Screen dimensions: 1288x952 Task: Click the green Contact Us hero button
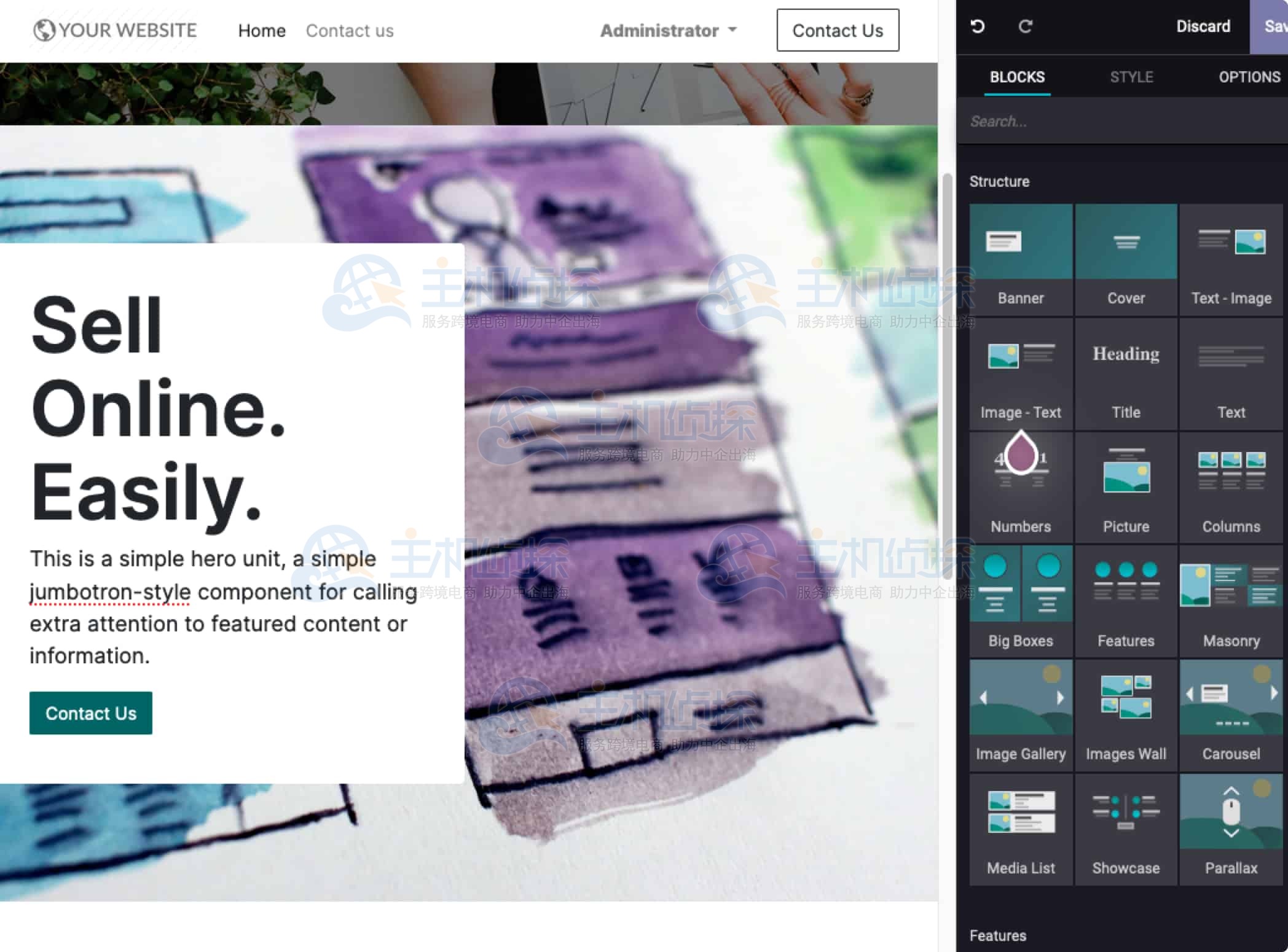pyautogui.click(x=91, y=713)
